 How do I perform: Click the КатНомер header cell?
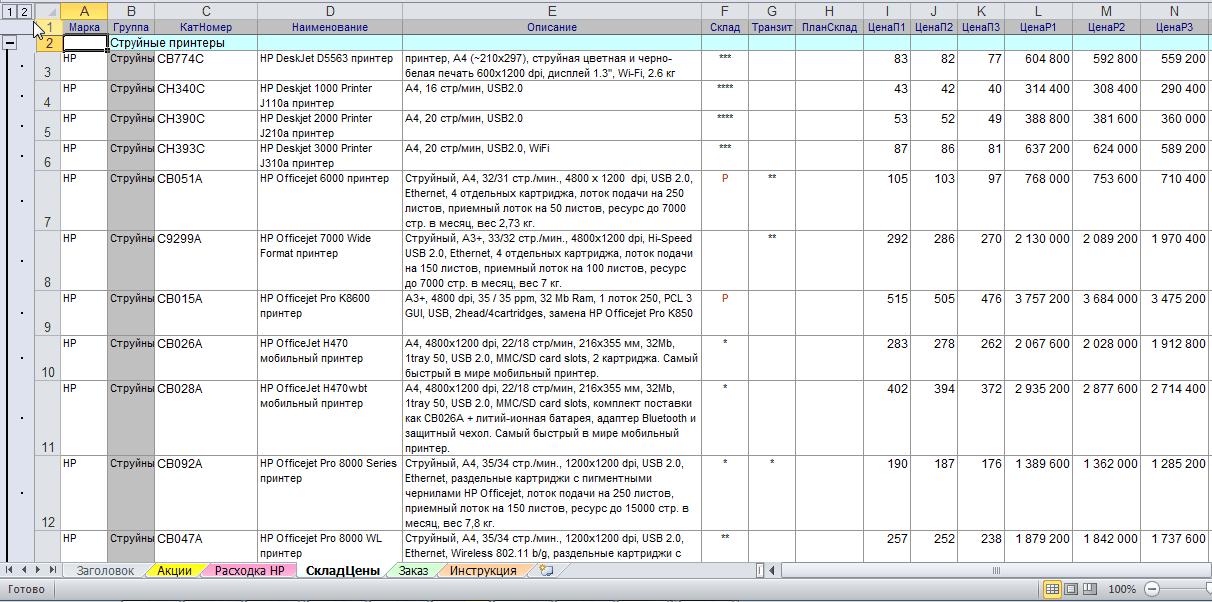(x=205, y=27)
